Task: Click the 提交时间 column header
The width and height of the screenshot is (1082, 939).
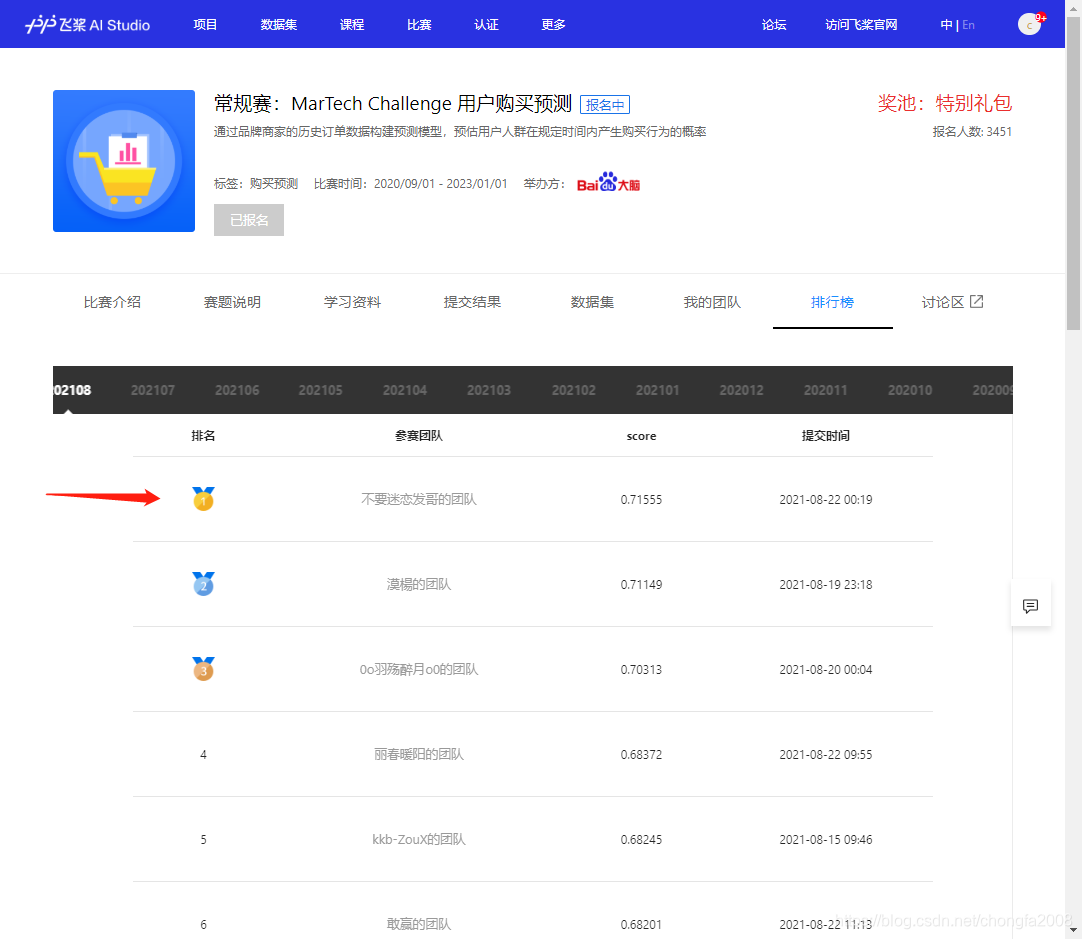Action: (825, 435)
